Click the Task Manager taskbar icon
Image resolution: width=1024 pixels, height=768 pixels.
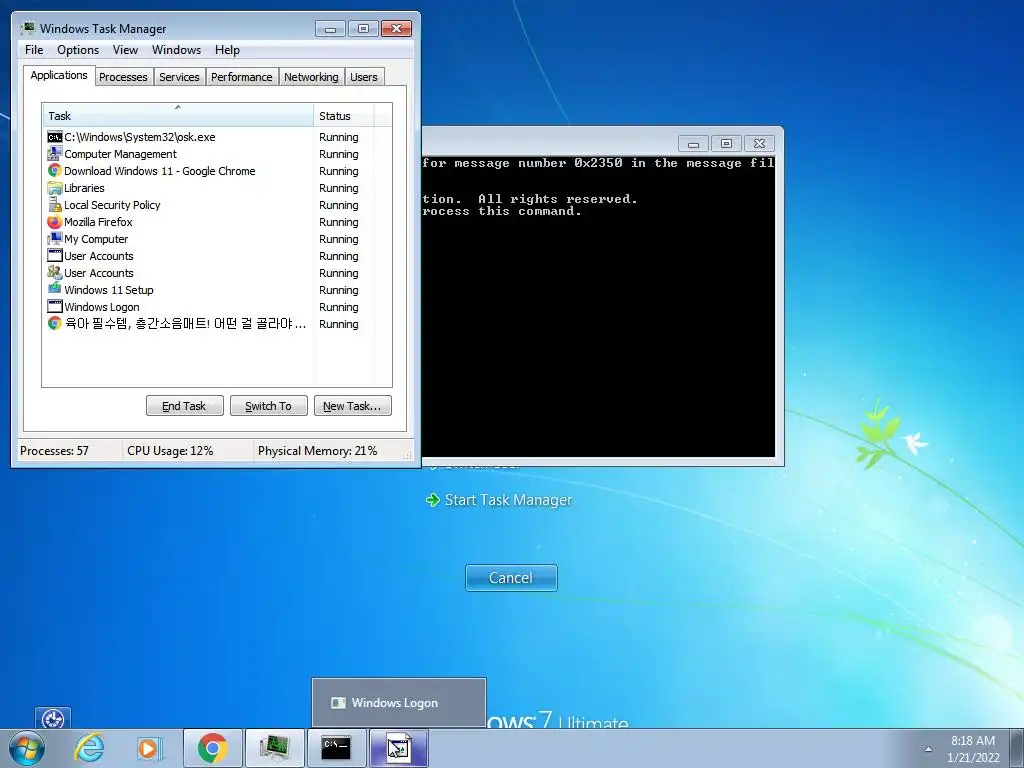coord(274,748)
